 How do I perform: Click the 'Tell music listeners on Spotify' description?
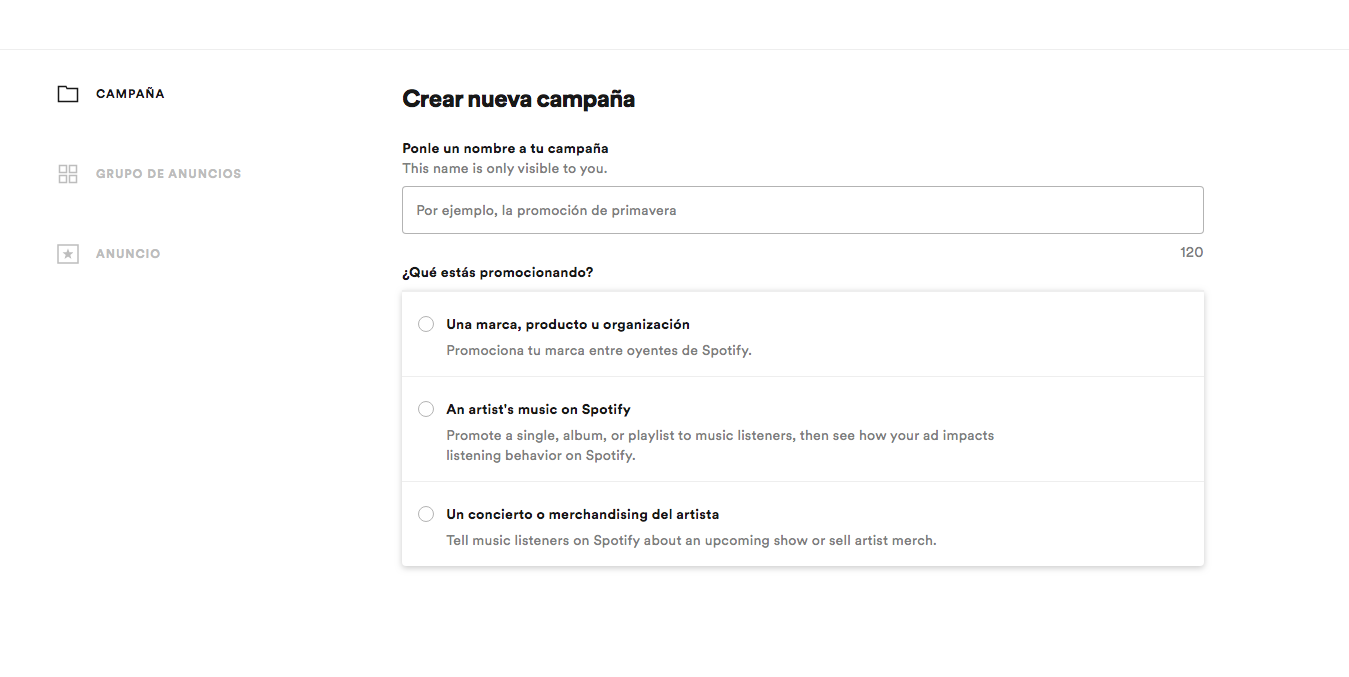coord(691,541)
